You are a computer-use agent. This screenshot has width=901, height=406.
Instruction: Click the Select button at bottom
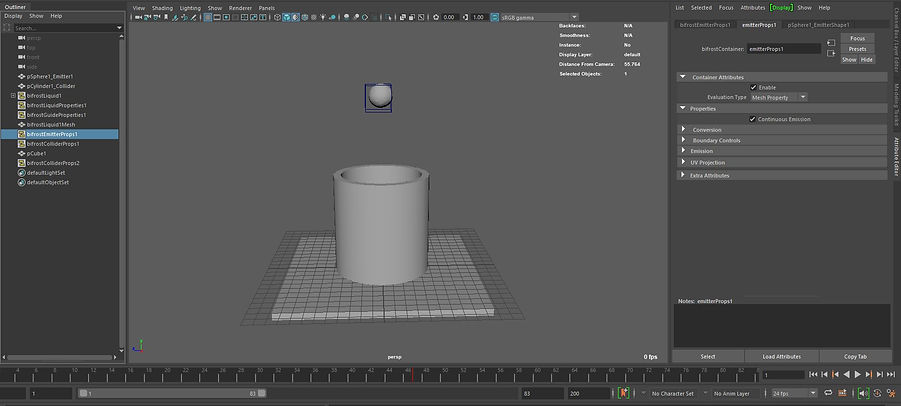(708, 357)
